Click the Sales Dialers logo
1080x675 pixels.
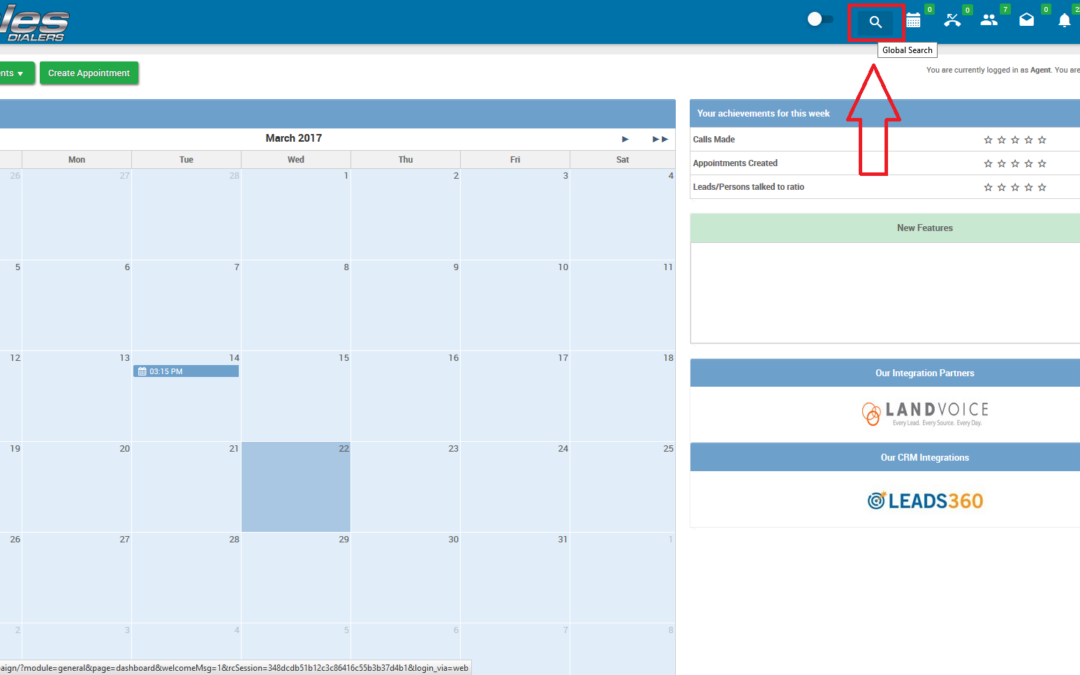[x=34, y=22]
